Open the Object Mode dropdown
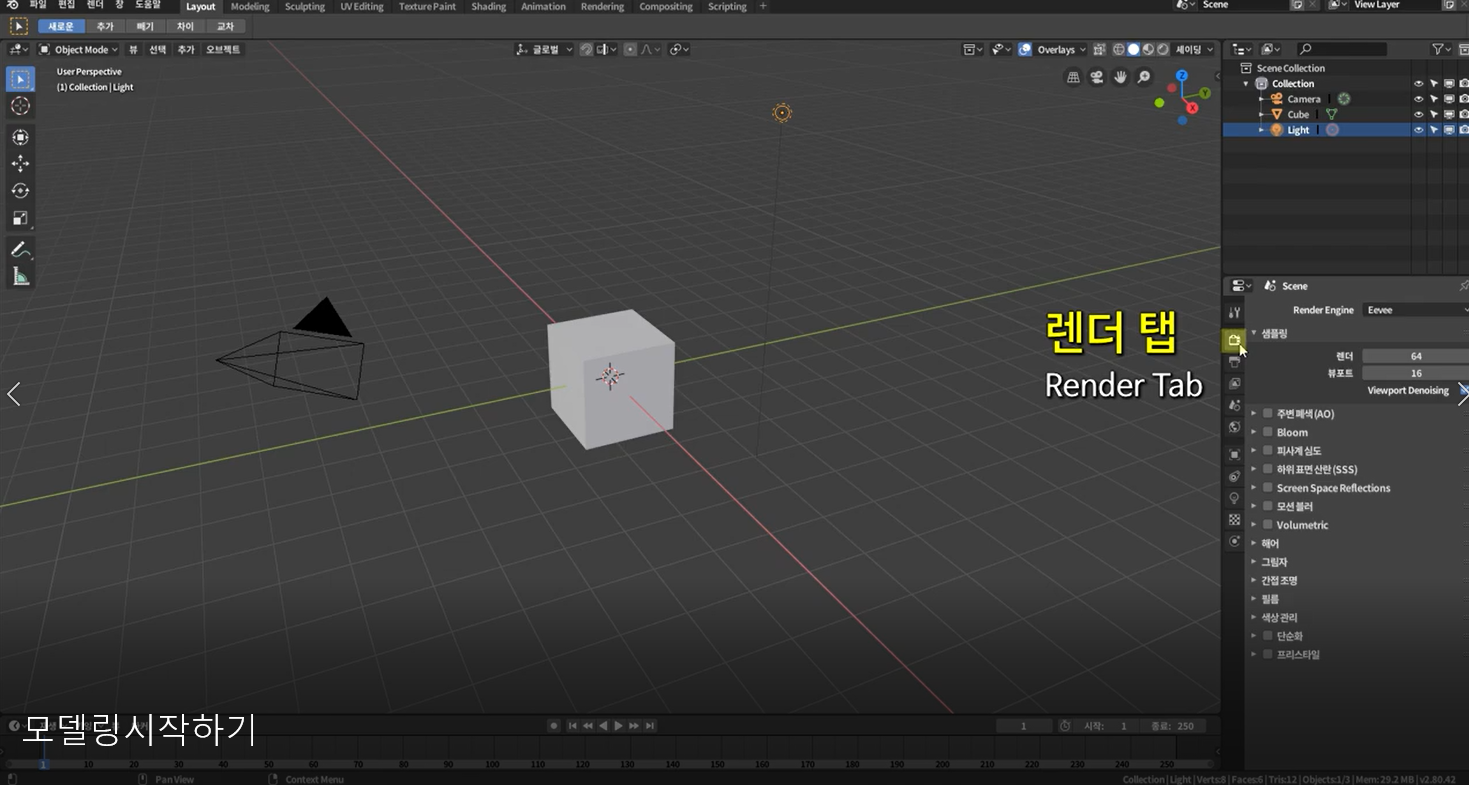 pos(78,49)
